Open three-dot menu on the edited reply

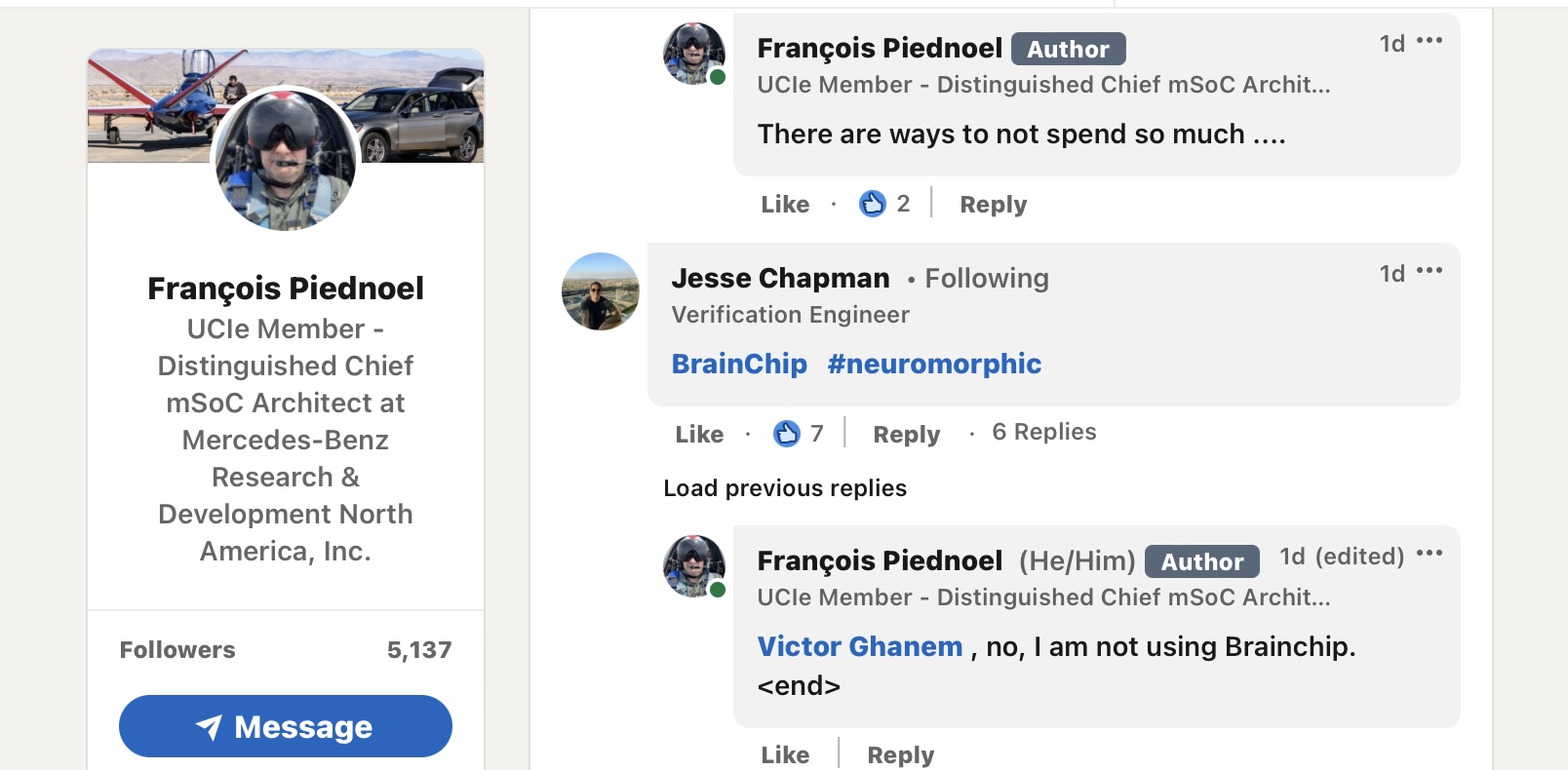point(1430,554)
